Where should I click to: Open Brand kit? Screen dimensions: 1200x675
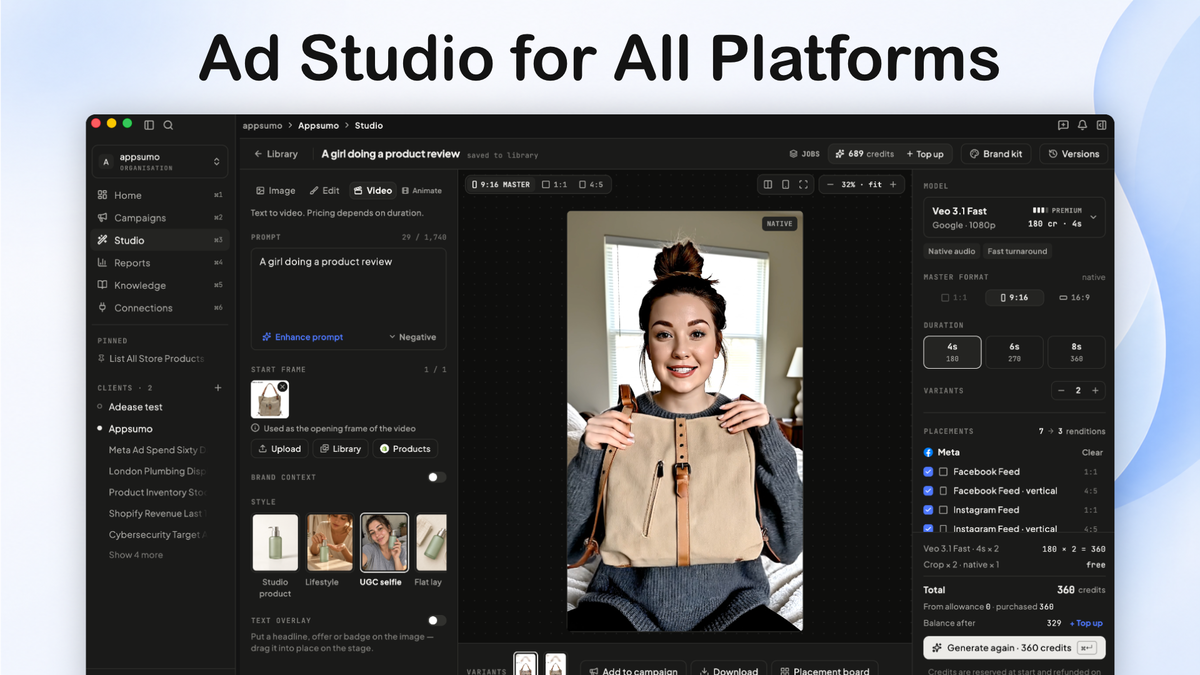pyautogui.click(x=997, y=154)
